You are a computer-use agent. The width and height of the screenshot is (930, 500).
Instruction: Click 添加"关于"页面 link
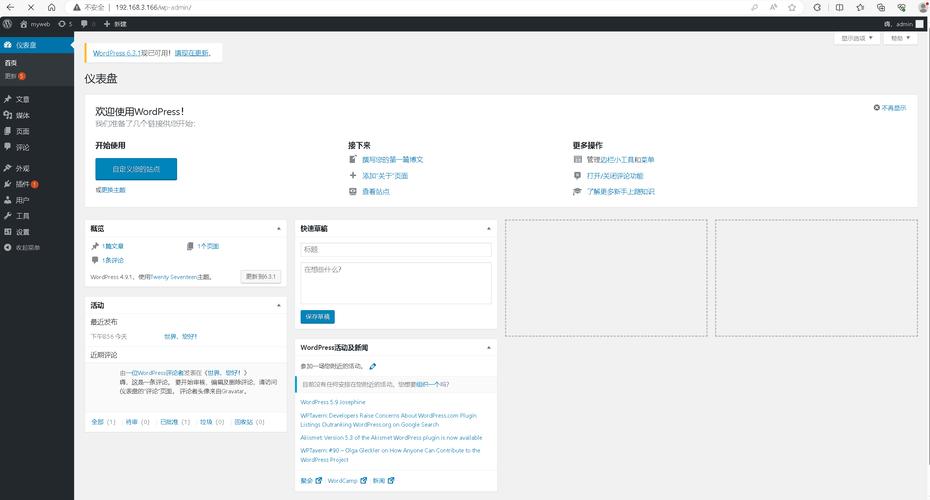tap(385, 176)
